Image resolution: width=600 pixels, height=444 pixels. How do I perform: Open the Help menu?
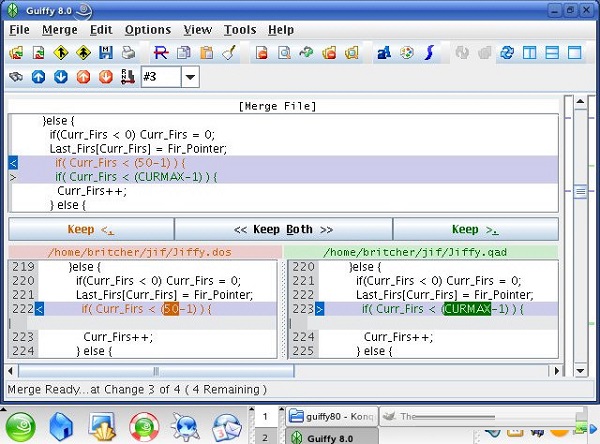click(x=281, y=30)
